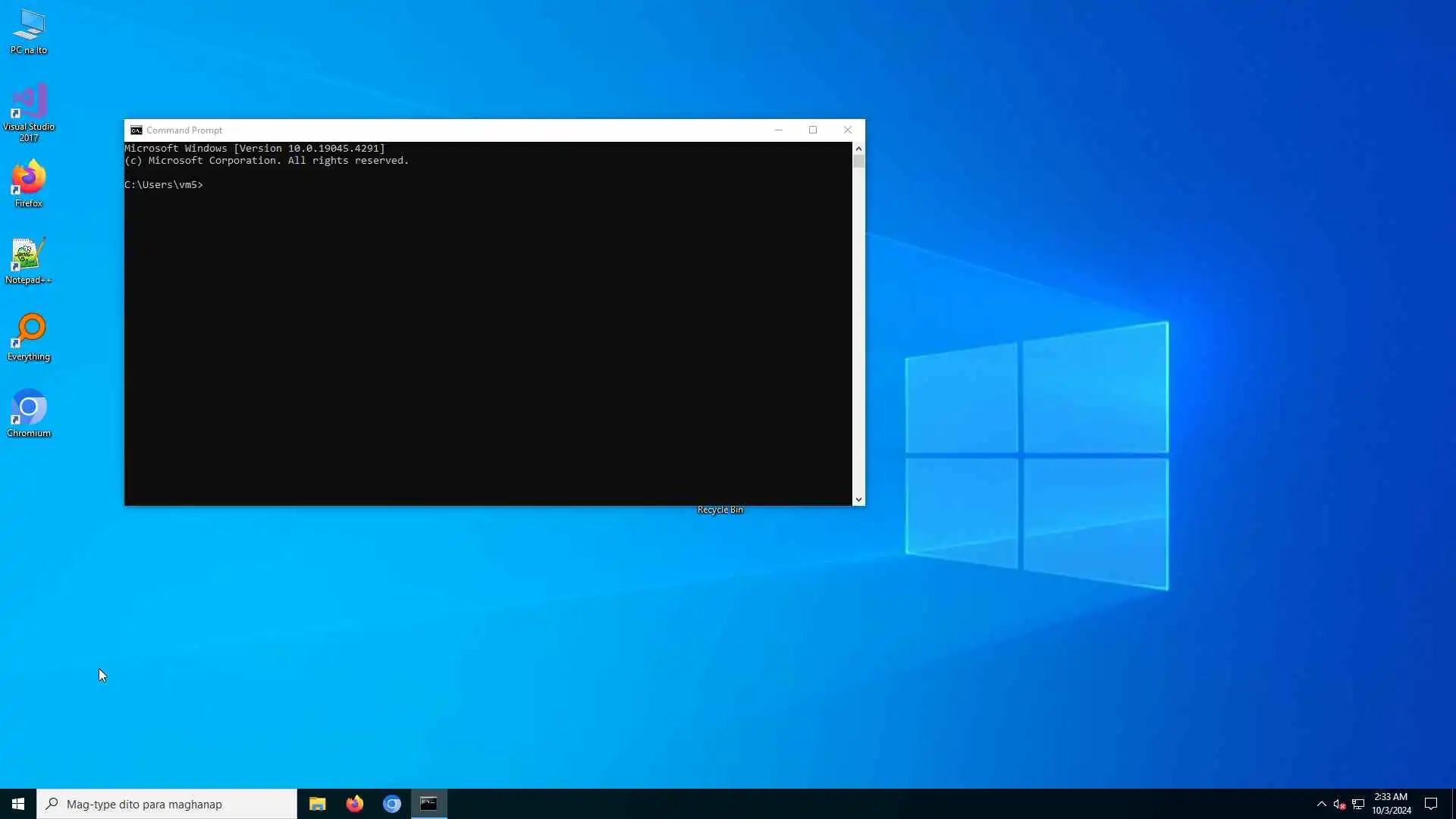Open File Explorer from the taskbar
The height and width of the screenshot is (819, 1456).
click(x=317, y=804)
